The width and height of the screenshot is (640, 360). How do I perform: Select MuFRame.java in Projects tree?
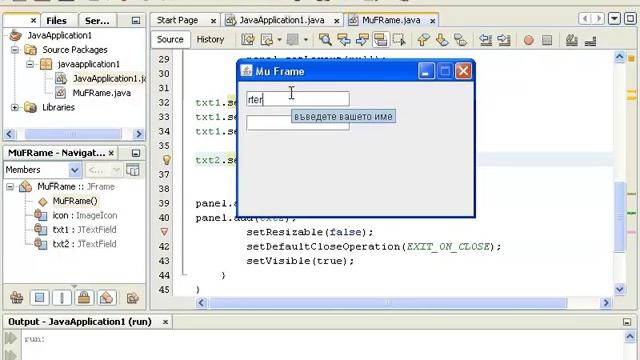102,93
